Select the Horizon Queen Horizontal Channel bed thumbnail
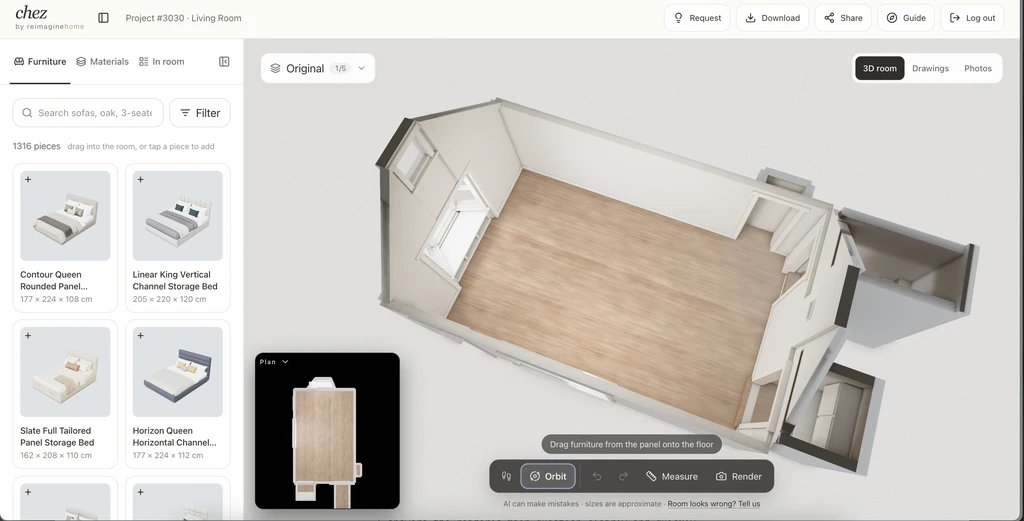The image size is (1024, 521). (178, 371)
